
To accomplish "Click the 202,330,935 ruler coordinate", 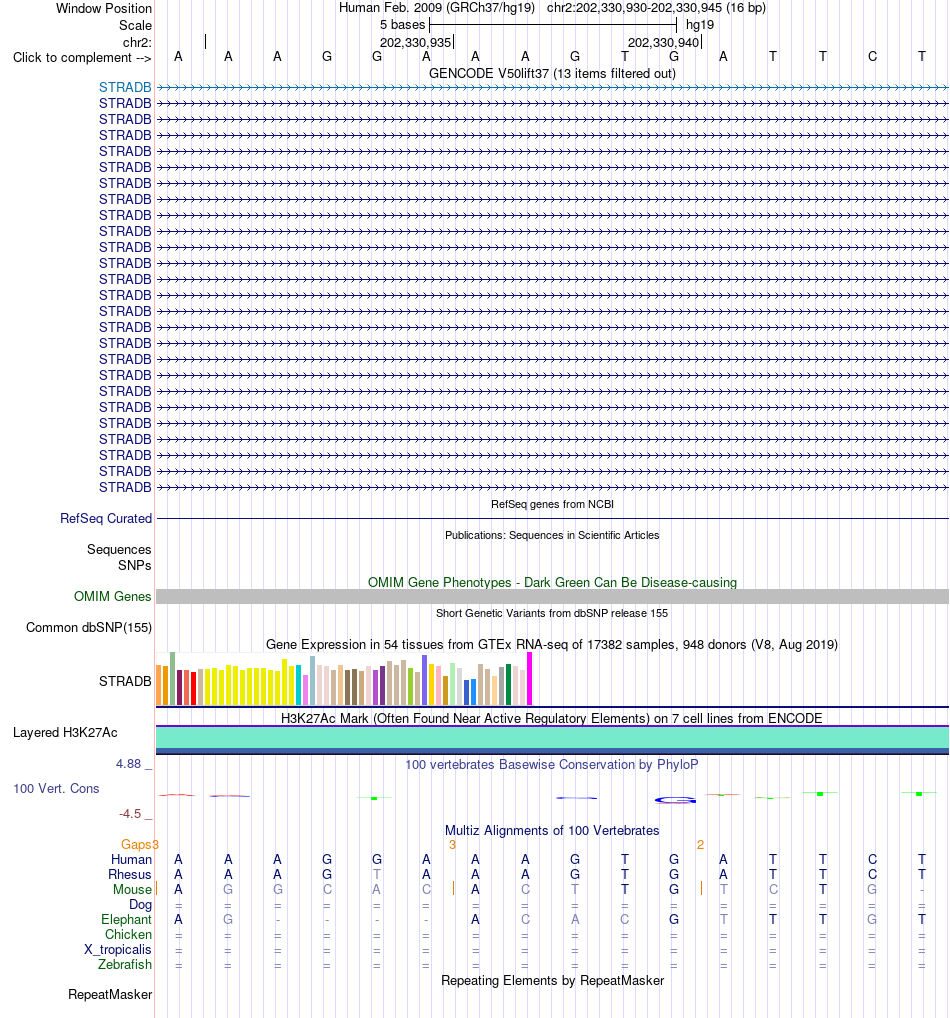I will coord(416,42).
